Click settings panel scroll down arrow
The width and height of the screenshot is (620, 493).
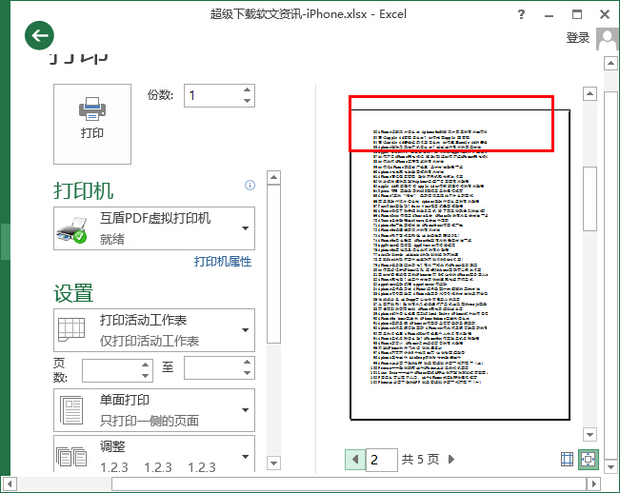[274, 463]
